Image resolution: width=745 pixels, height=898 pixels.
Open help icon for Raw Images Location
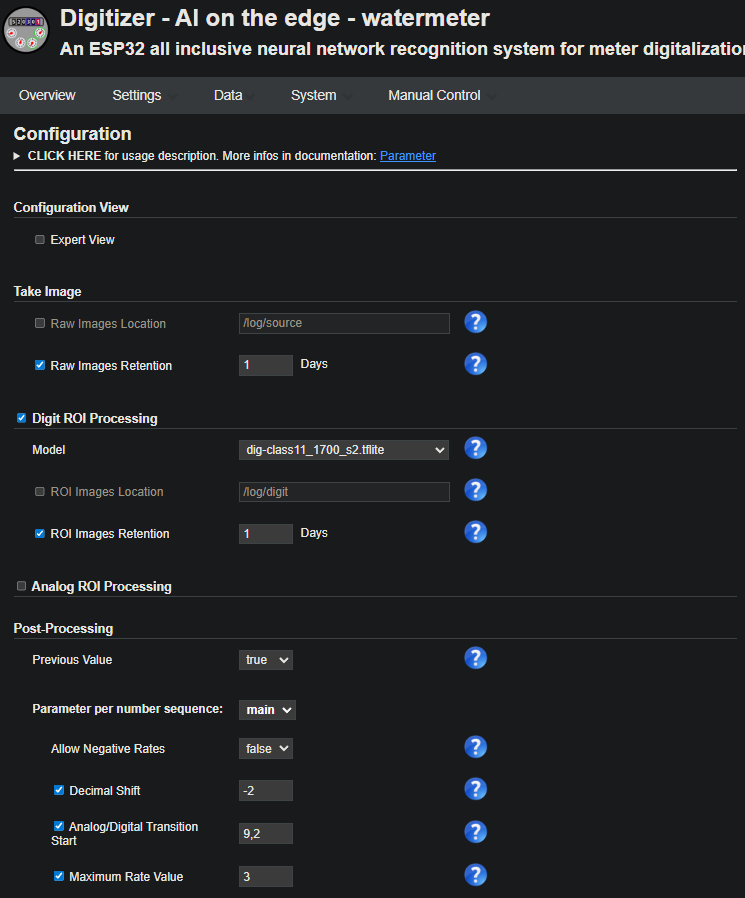tap(476, 322)
